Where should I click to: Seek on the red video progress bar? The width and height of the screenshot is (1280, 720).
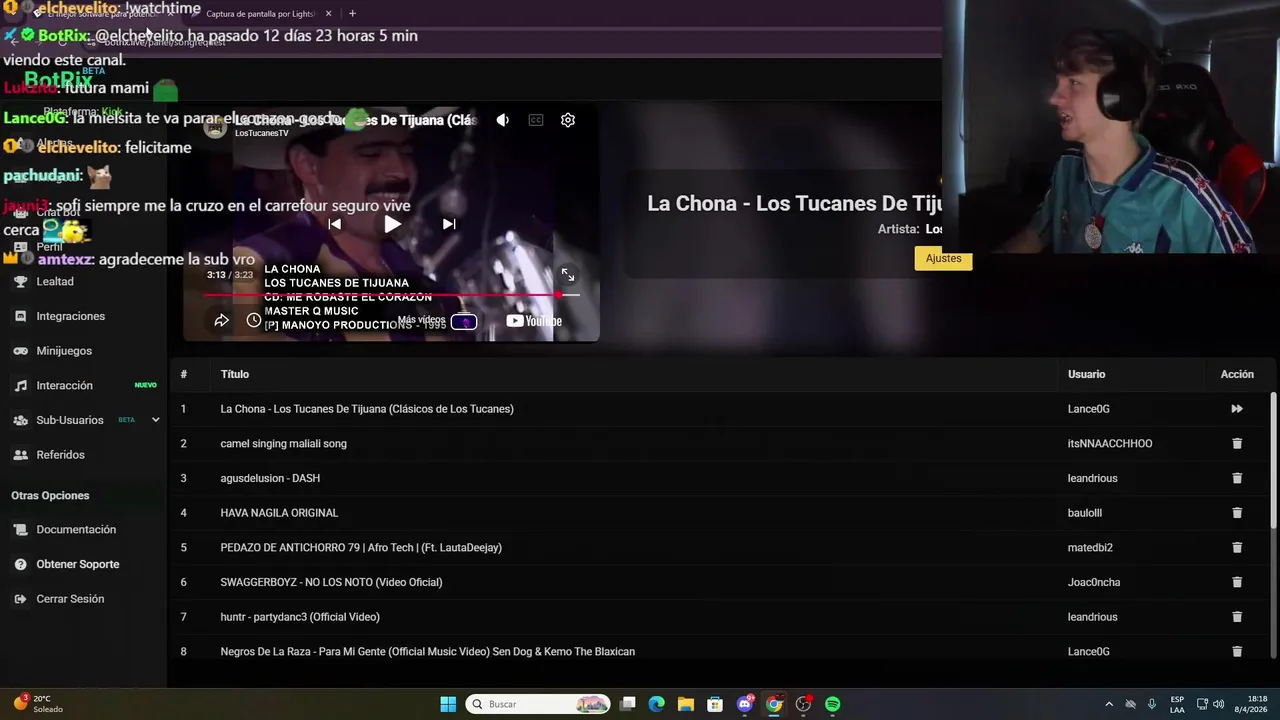click(x=391, y=295)
